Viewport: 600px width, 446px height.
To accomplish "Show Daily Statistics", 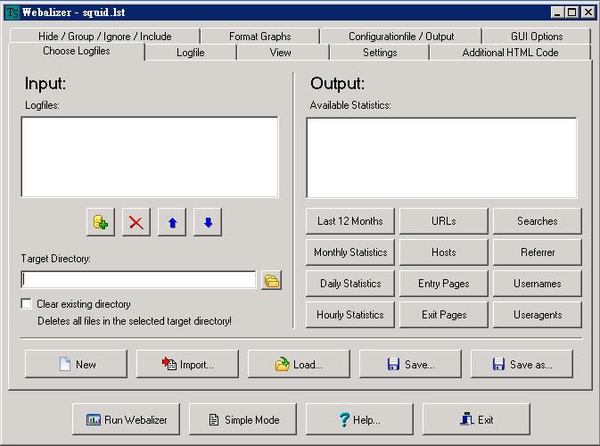I will [x=350, y=283].
